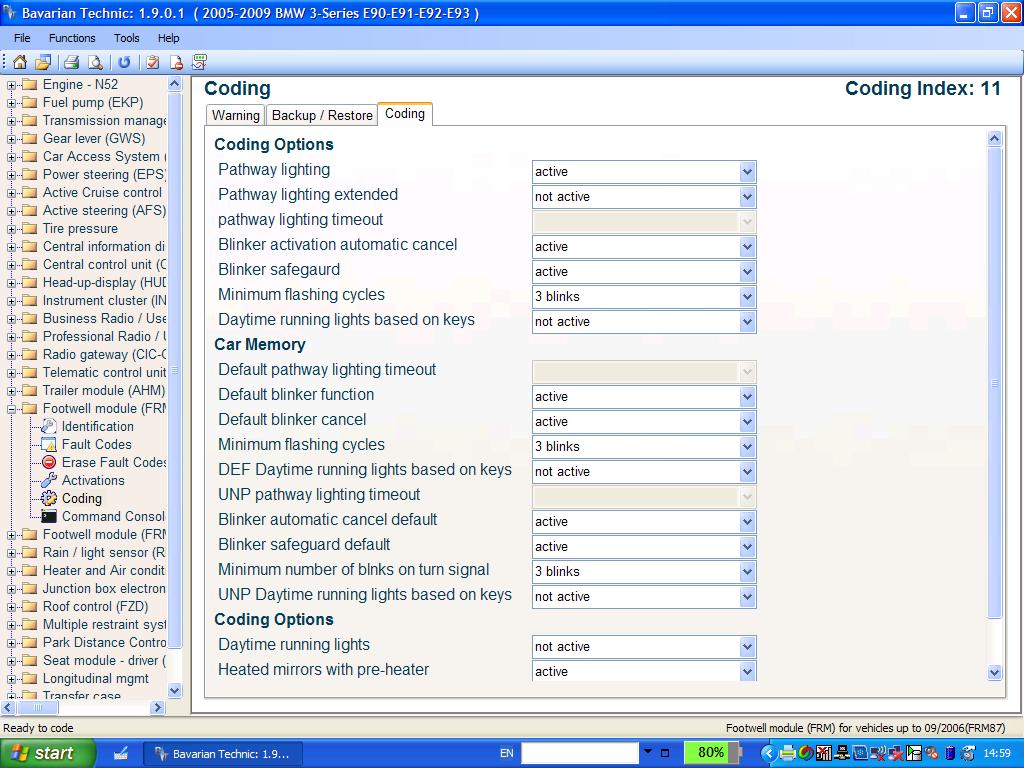Click coding panel scrollbar down arrow
The image size is (1024, 768).
point(994,672)
